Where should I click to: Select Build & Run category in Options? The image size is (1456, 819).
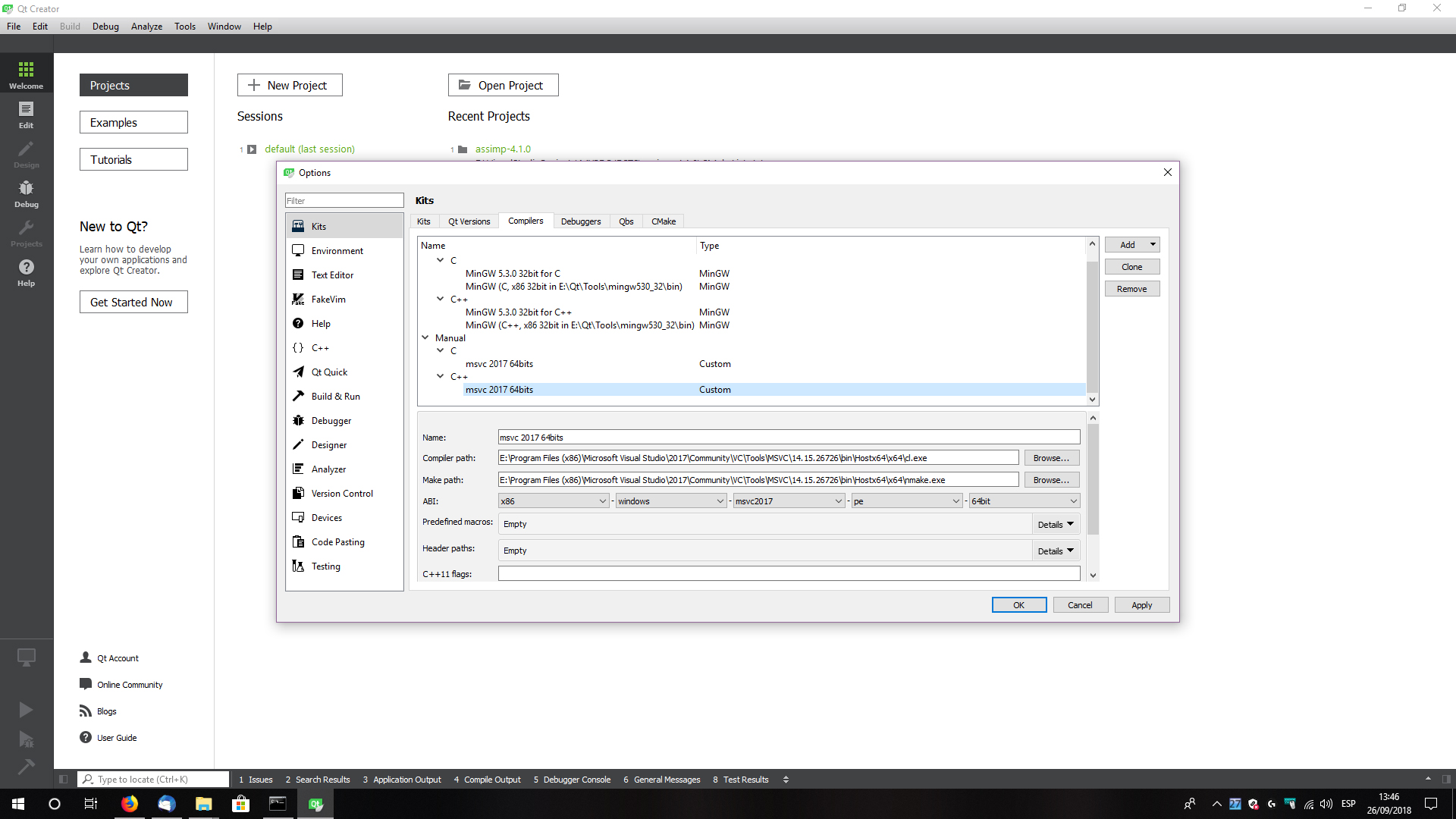pyautogui.click(x=344, y=396)
